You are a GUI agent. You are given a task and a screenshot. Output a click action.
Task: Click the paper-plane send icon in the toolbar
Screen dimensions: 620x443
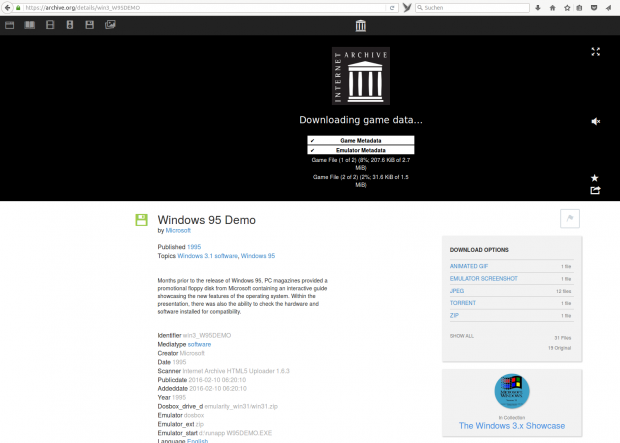609,8
